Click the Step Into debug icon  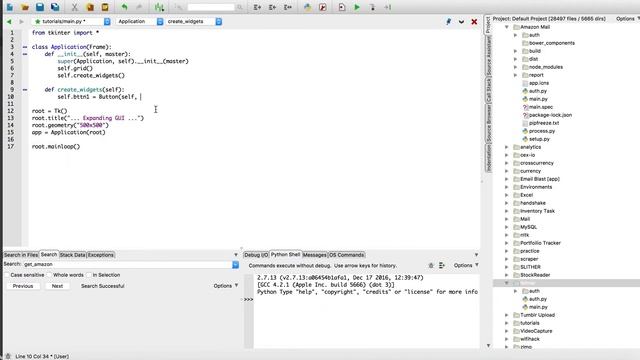pos(372,7)
